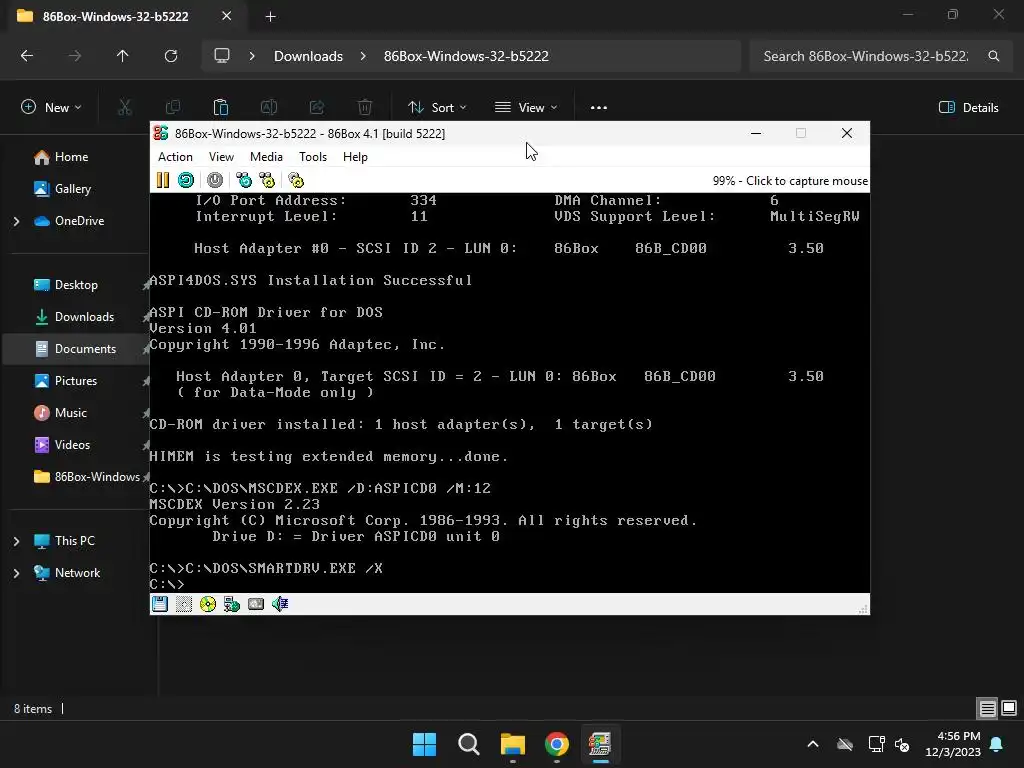Select Music in the navigation pane
The height and width of the screenshot is (768, 1024).
[71, 413]
